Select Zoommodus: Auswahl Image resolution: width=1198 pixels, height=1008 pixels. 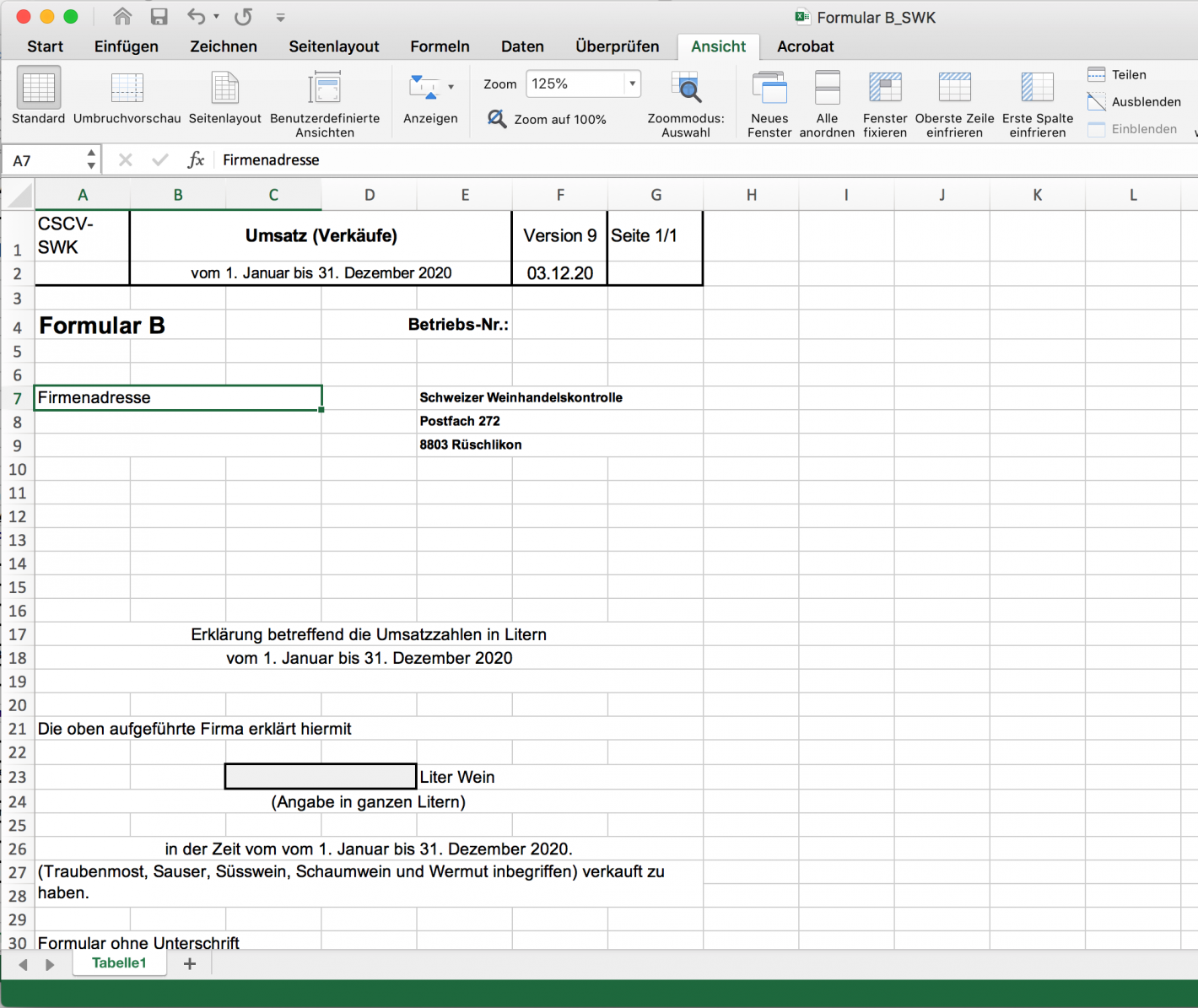pos(686,95)
